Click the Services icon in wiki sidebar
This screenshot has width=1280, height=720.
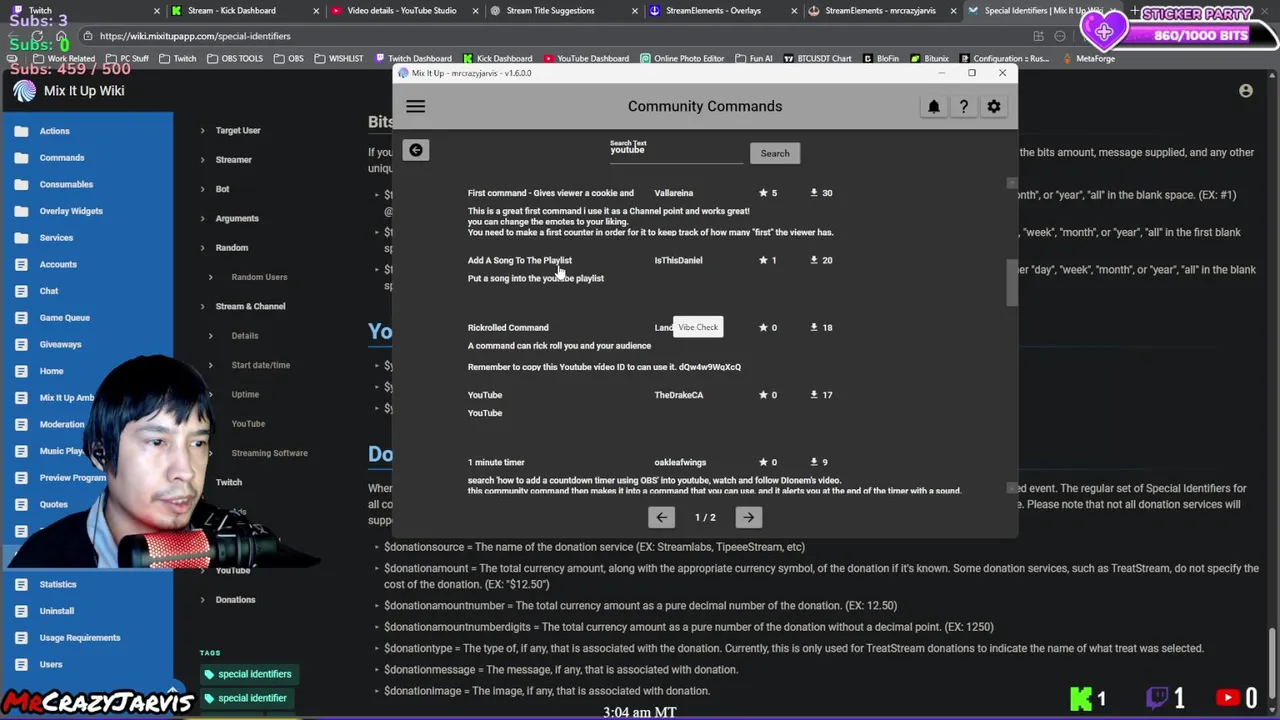(22, 238)
